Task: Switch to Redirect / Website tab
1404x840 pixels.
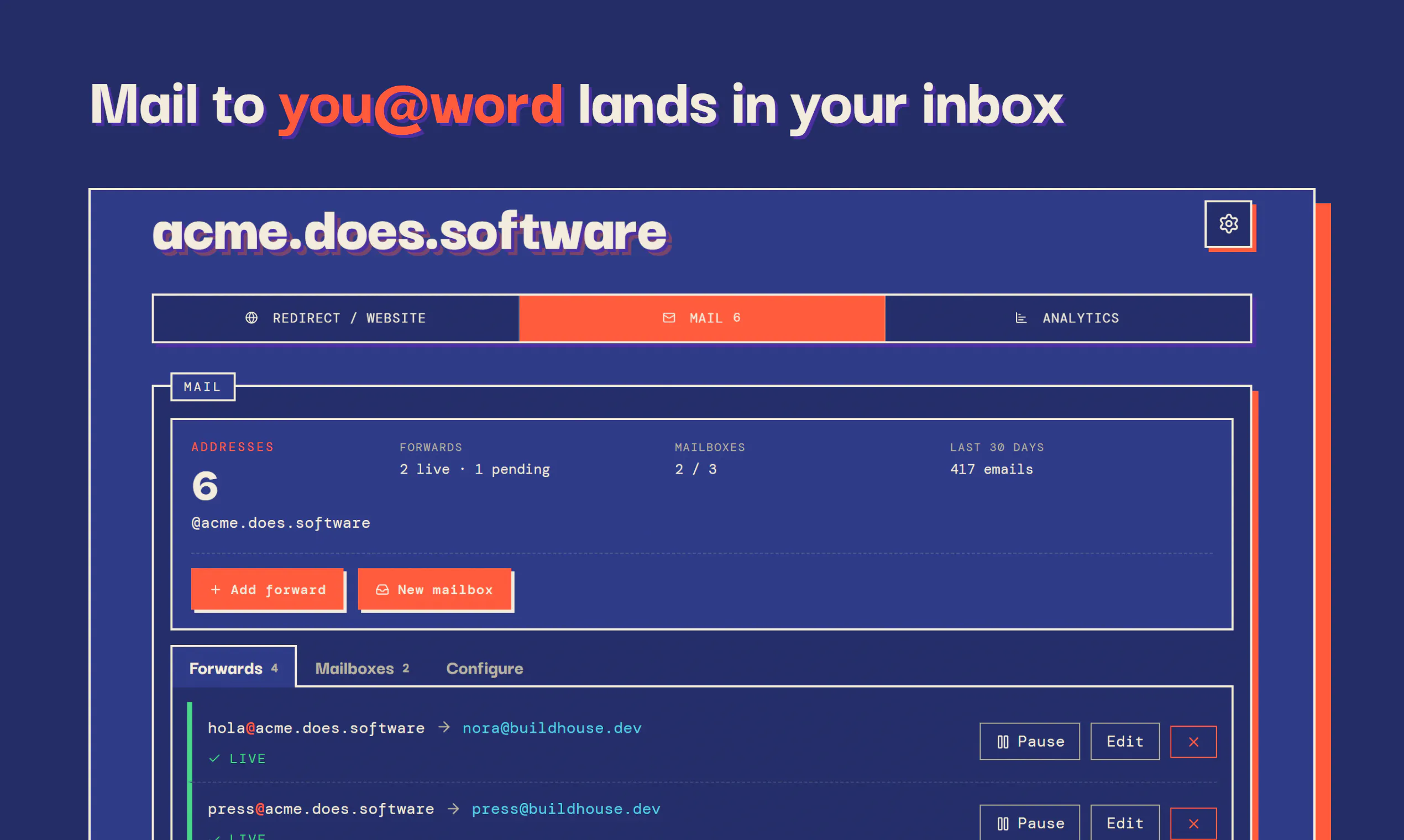Action: click(336, 318)
